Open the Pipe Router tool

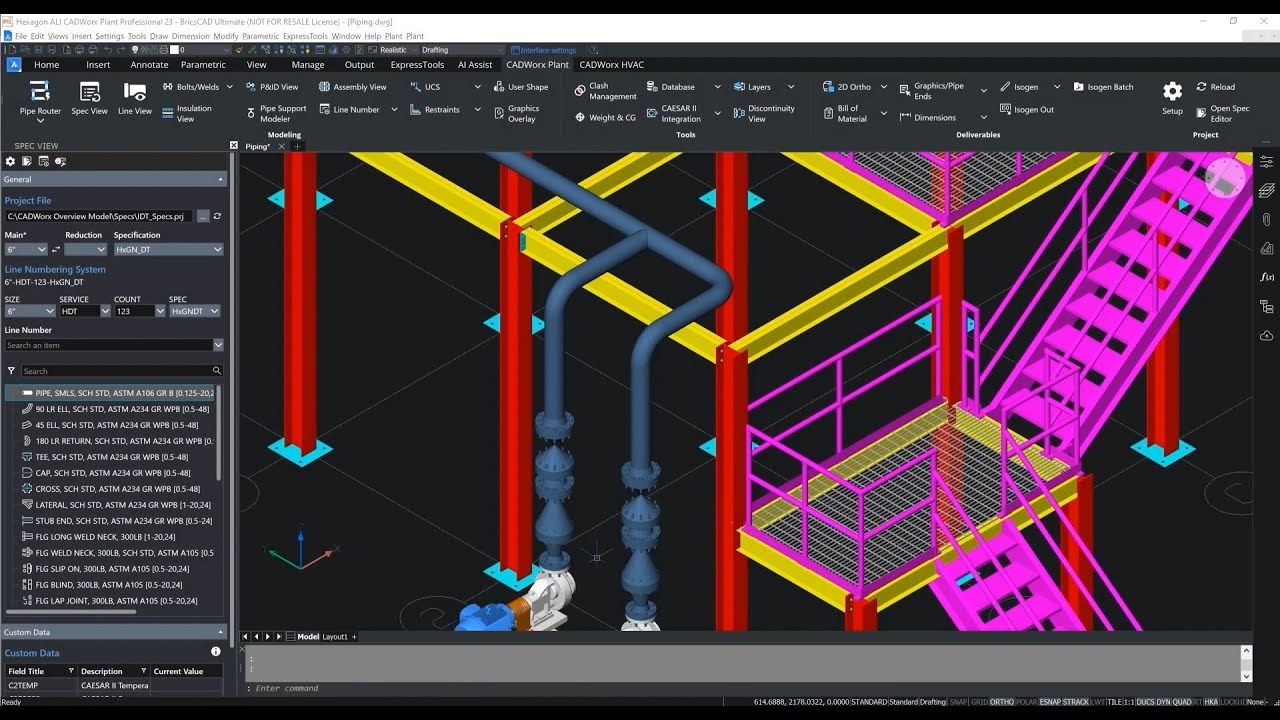(x=40, y=99)
